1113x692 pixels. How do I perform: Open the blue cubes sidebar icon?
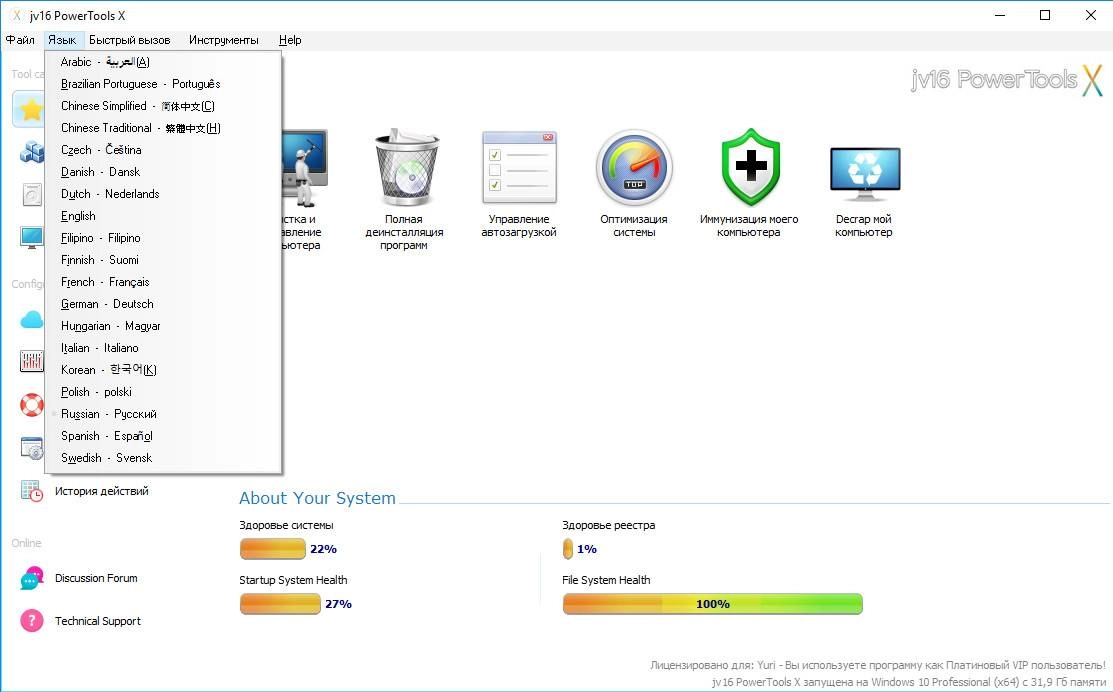[x=31, y=150]
